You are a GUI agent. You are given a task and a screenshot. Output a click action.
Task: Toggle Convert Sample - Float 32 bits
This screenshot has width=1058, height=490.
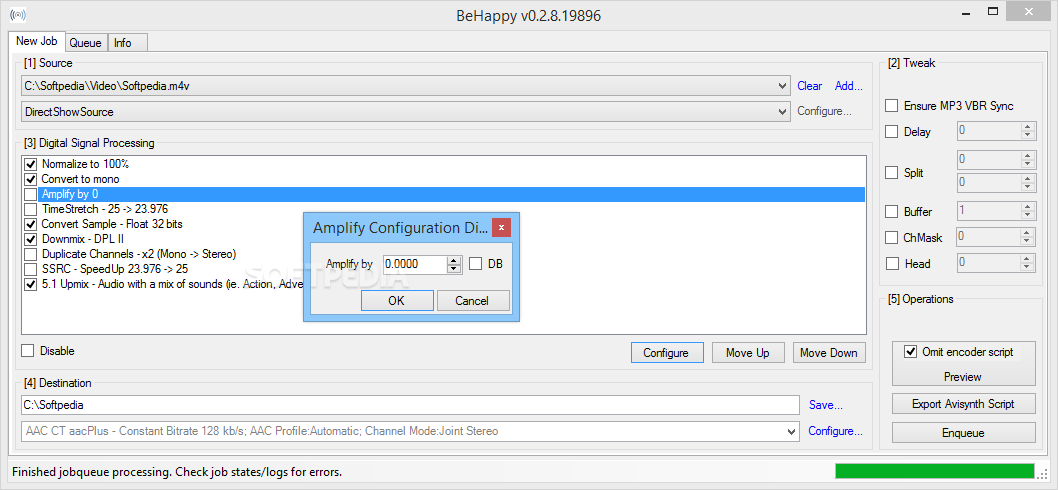click(x=30, y=224)
